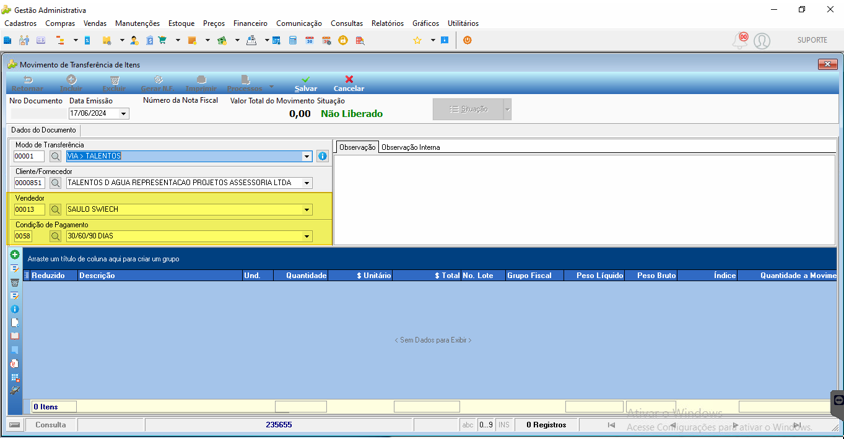The image size is (844, 439).
Task: Click the PDF document sidebar icon
Action: coord(15,363)
